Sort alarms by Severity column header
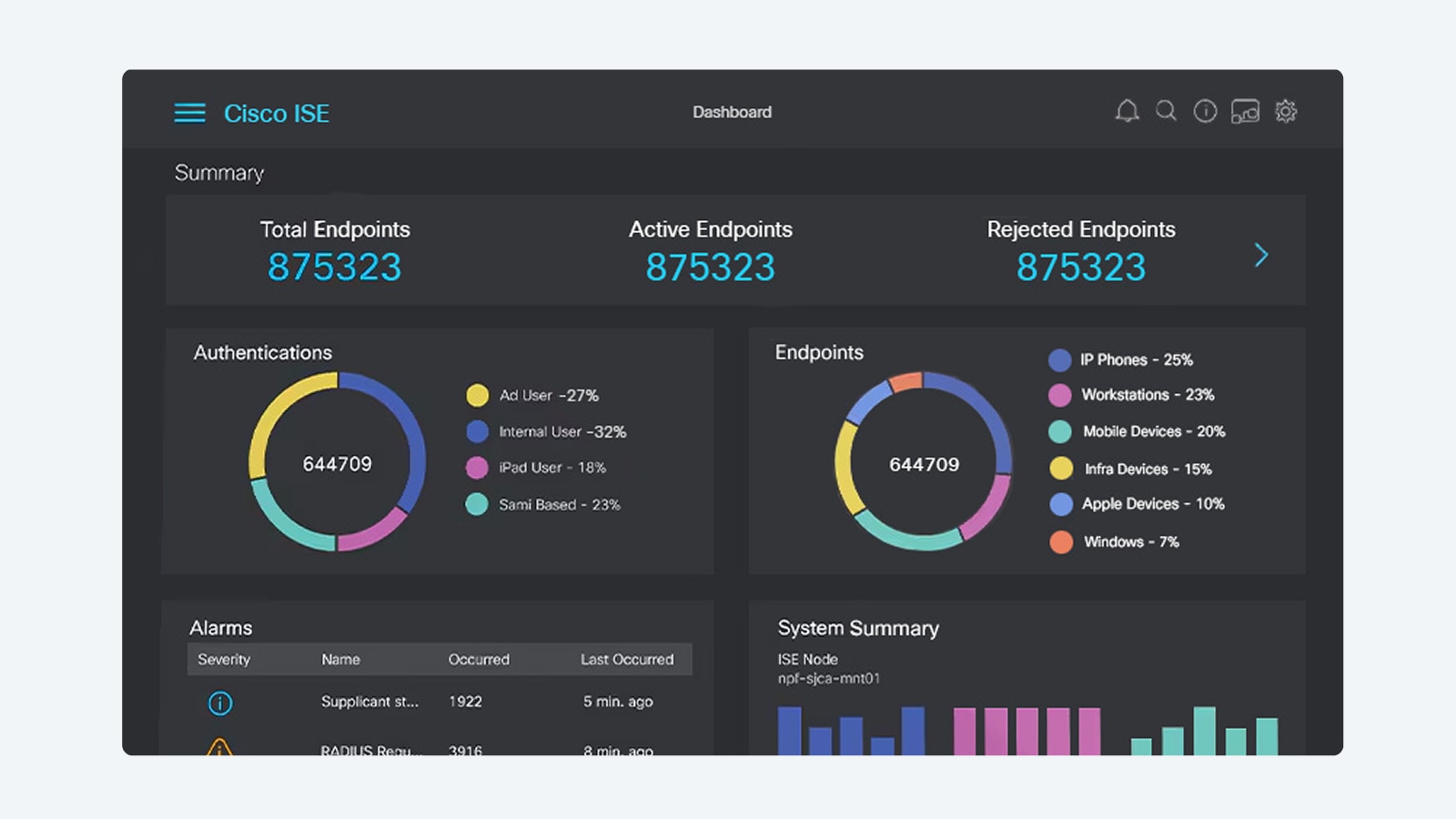1456x819 pixels. (x=224, y=660)
